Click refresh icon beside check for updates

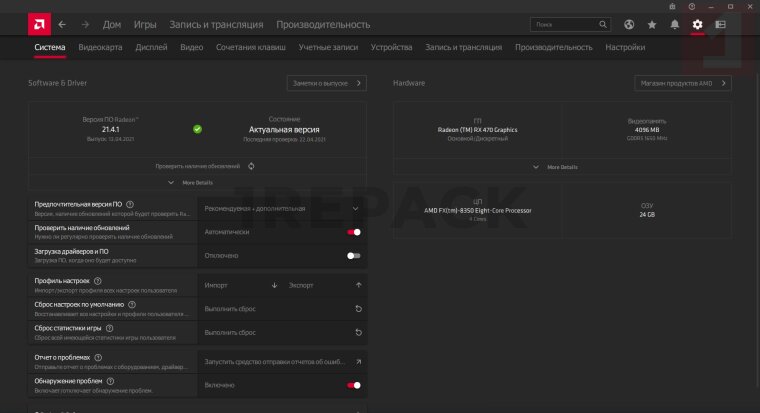[252, 166]
